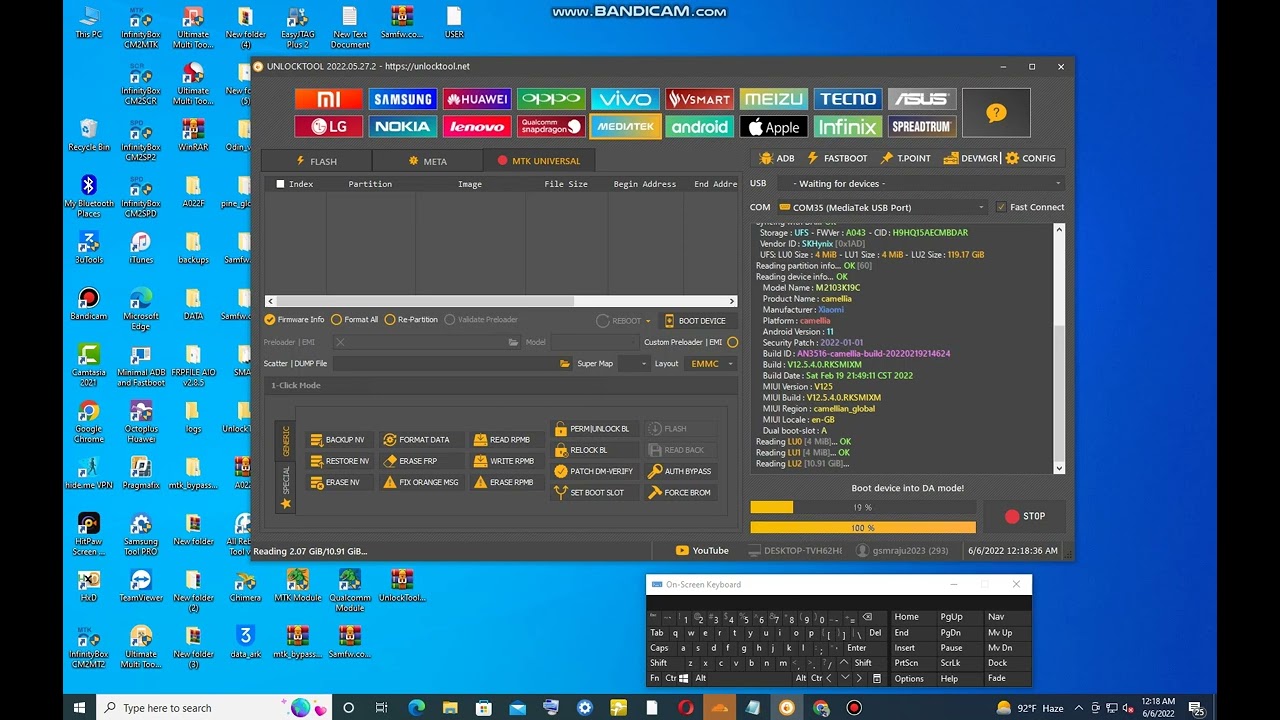
Task: Click FORCE BROM button
Action: (680, 492)
